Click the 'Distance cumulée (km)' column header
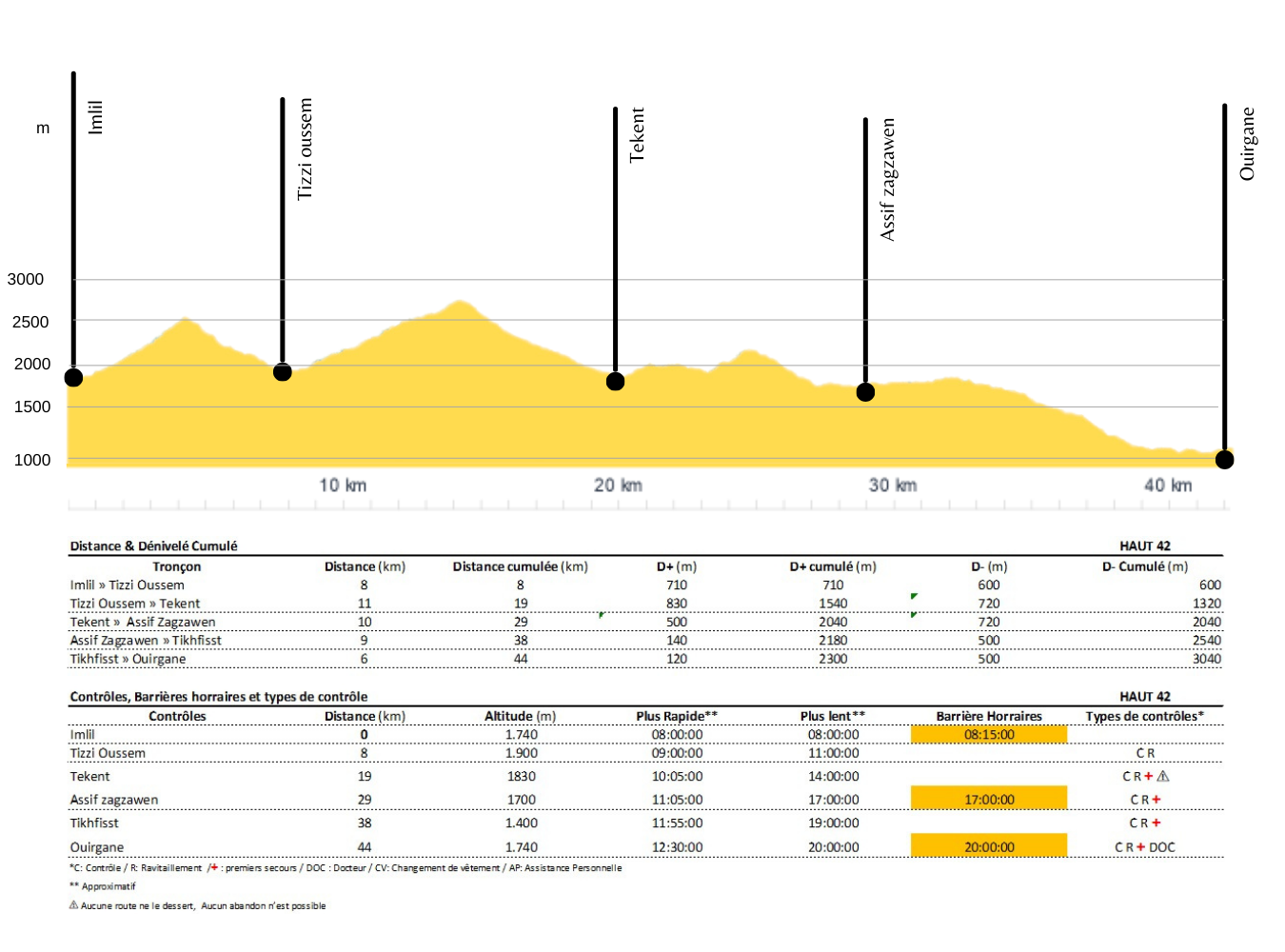This screenshot has height=952, width=1285. coord(521,566)
